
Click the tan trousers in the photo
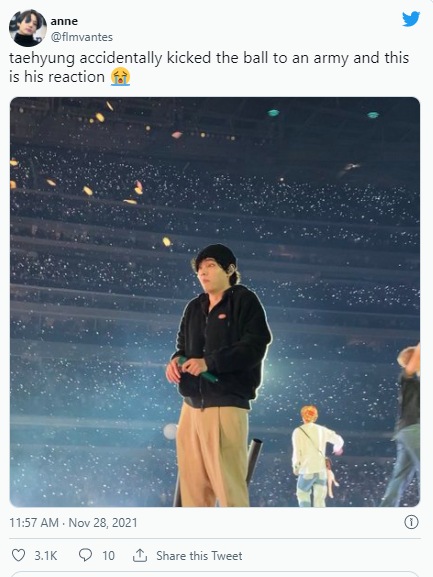click(x=213, y=454)
